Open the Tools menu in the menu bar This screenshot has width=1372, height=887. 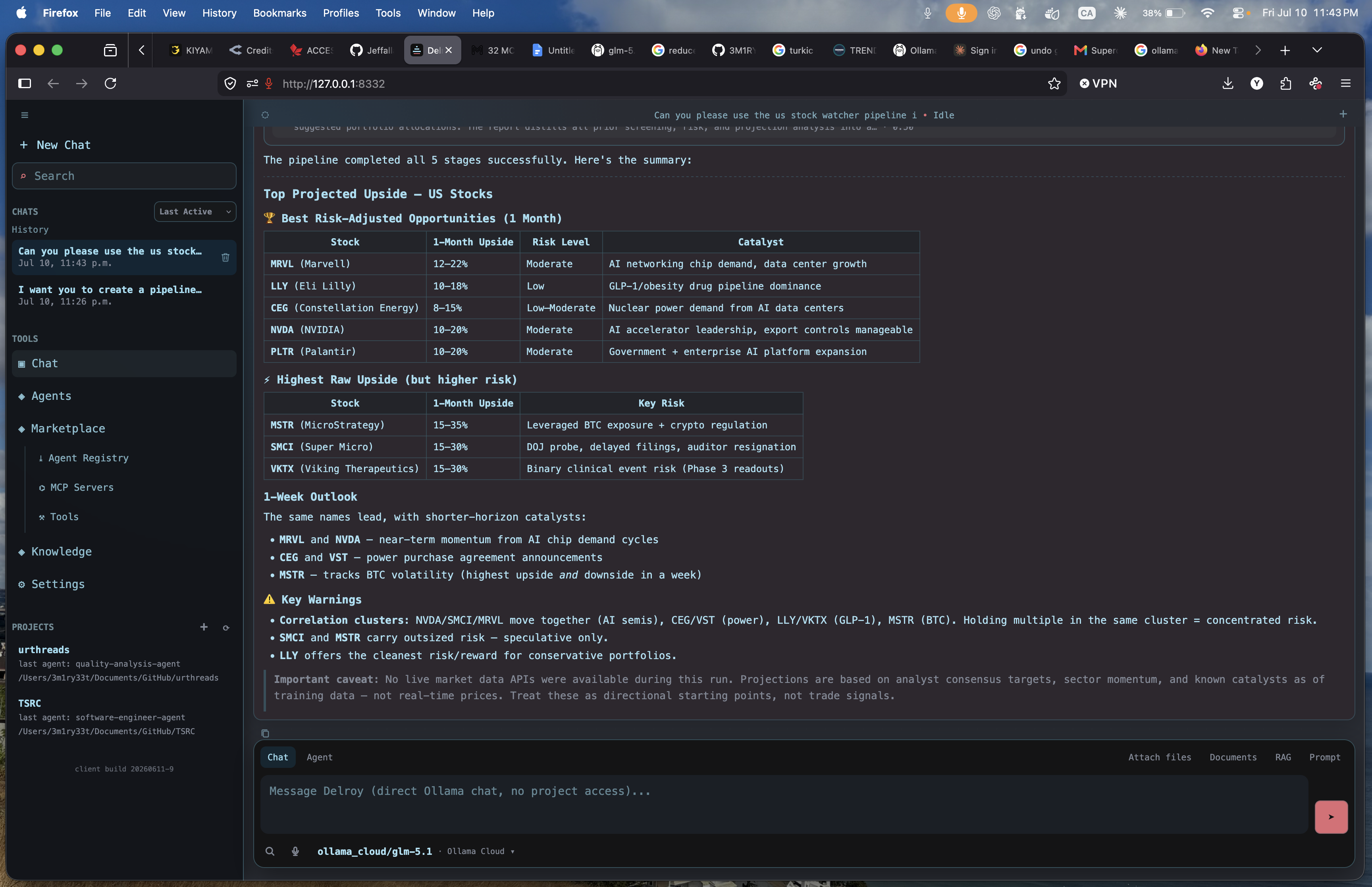pyautogui.click(x=387, y=13)
